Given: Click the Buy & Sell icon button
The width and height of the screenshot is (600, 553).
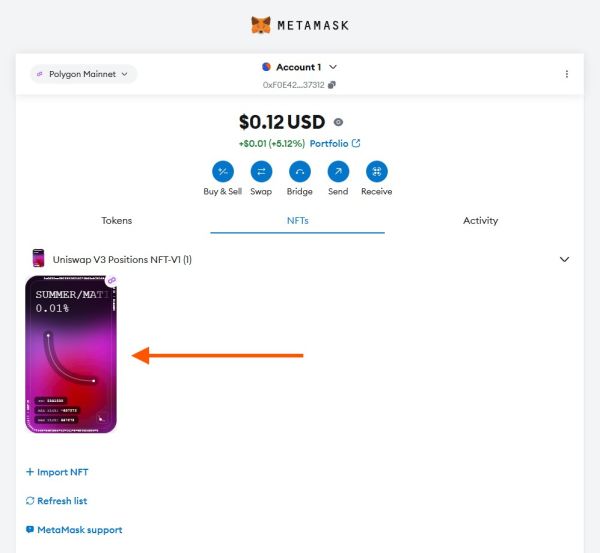Looking at the screenshot, I should pos(222,171).
